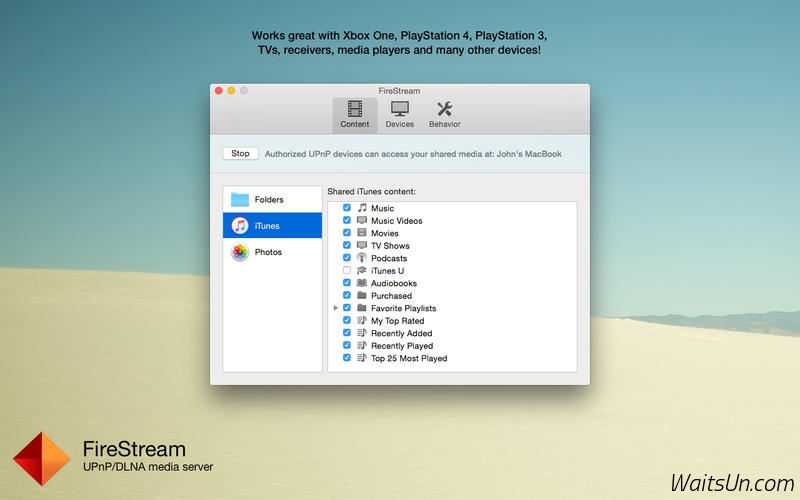Click the Stop server button
800x500 pixels.
pyautogui.click(x=240, y=154)
